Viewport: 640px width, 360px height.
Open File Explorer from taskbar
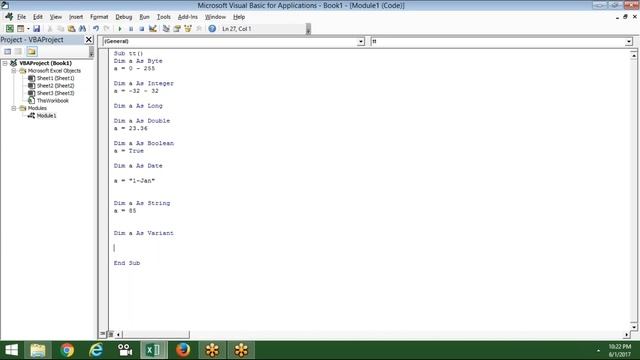coord(38,350)
